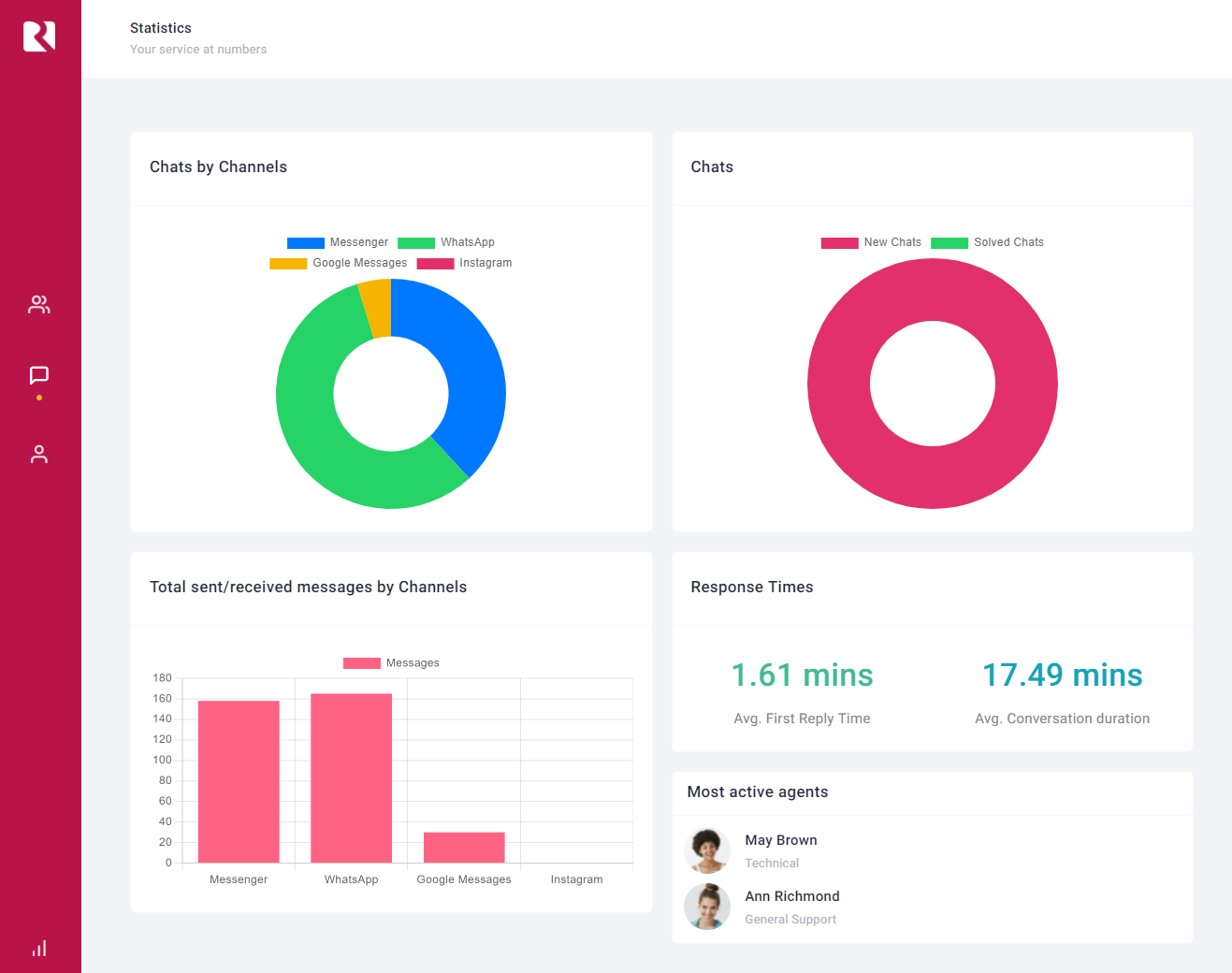The height and width of the screenshot is (973, 1232).
Task: Click the 17.49 mins conversation duration value
Action: tap(1063, 675)
